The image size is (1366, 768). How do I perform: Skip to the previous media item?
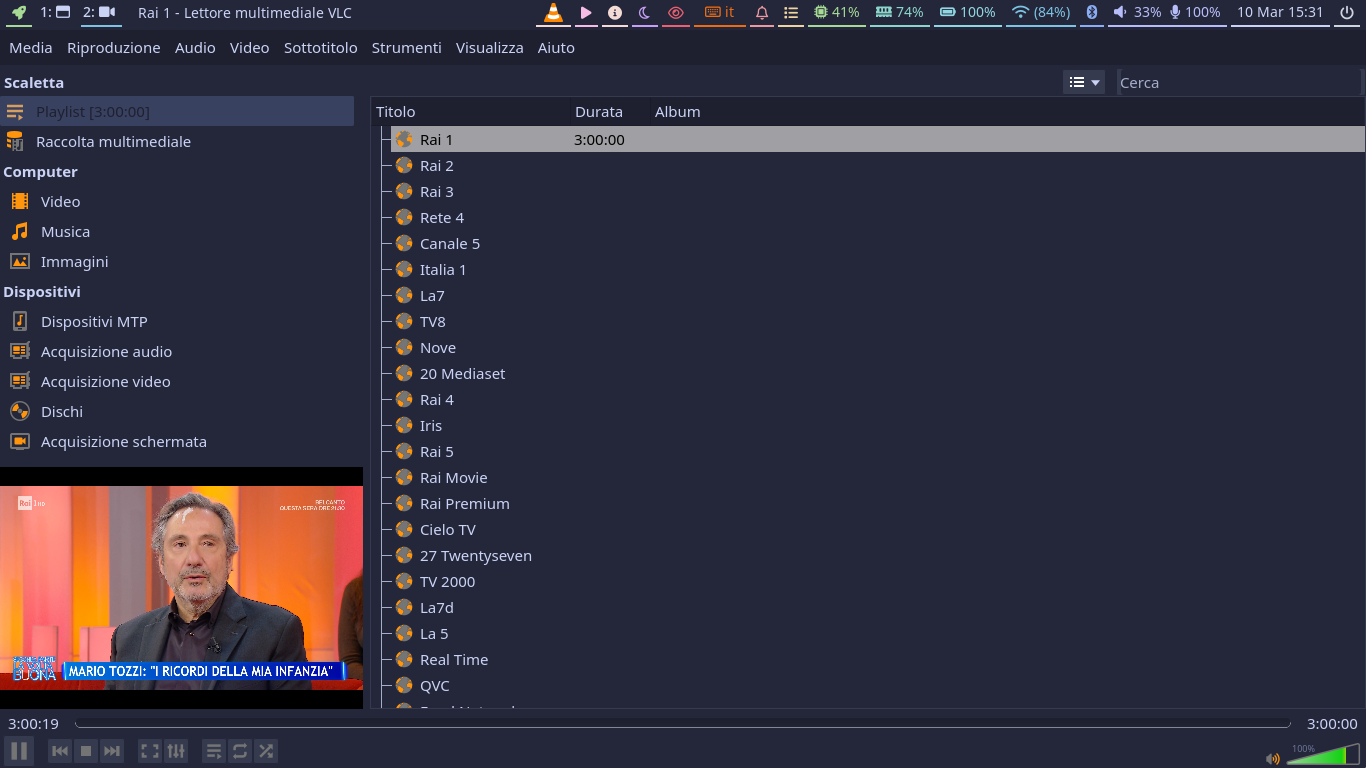(x=60, y=750)
